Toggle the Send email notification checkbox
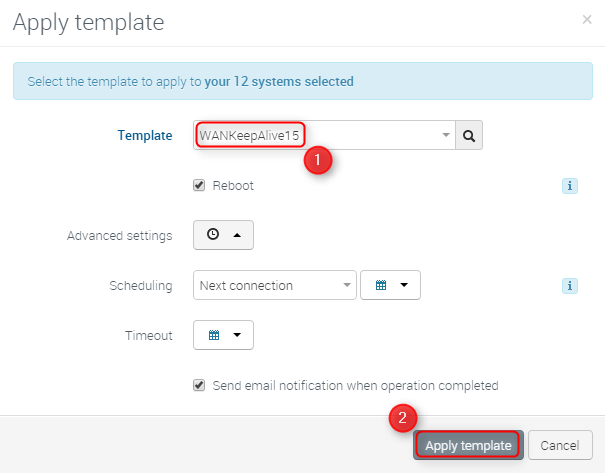 (x=199, y=385)
